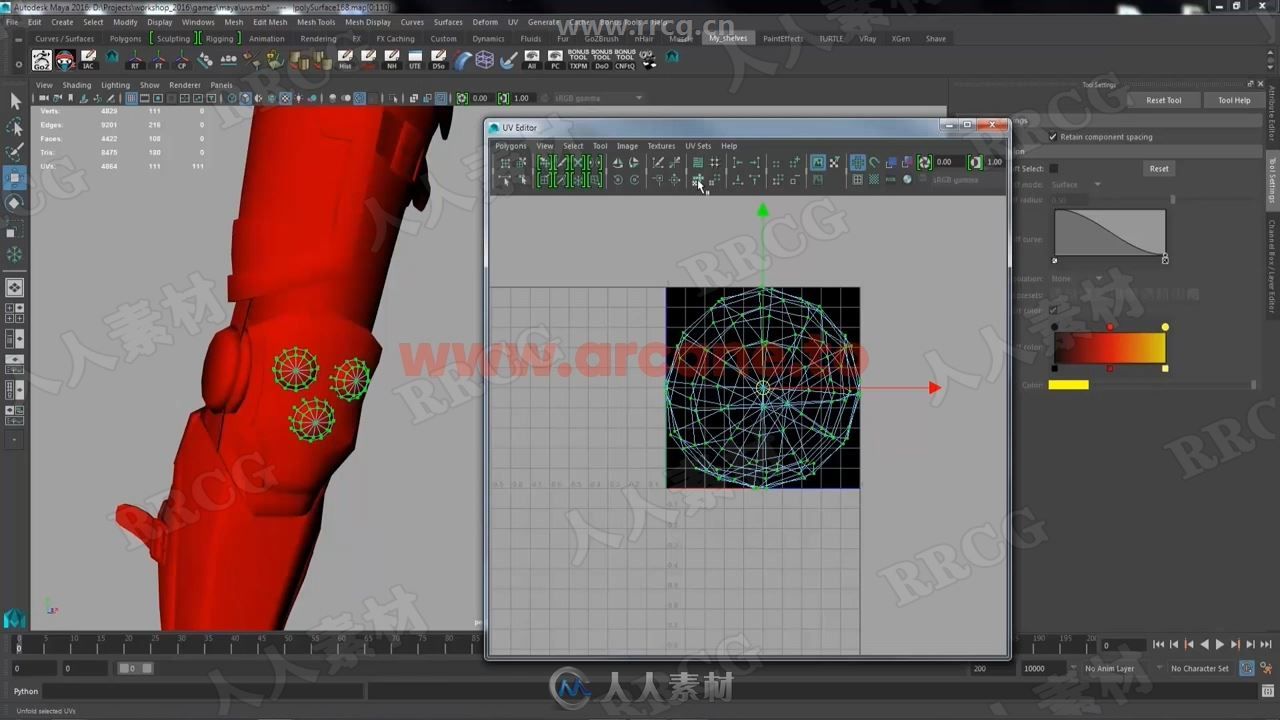The height and width of the screenshot is (720, 1280).
Task: Click the play forward button
Action: click(x=1219, y=645)
